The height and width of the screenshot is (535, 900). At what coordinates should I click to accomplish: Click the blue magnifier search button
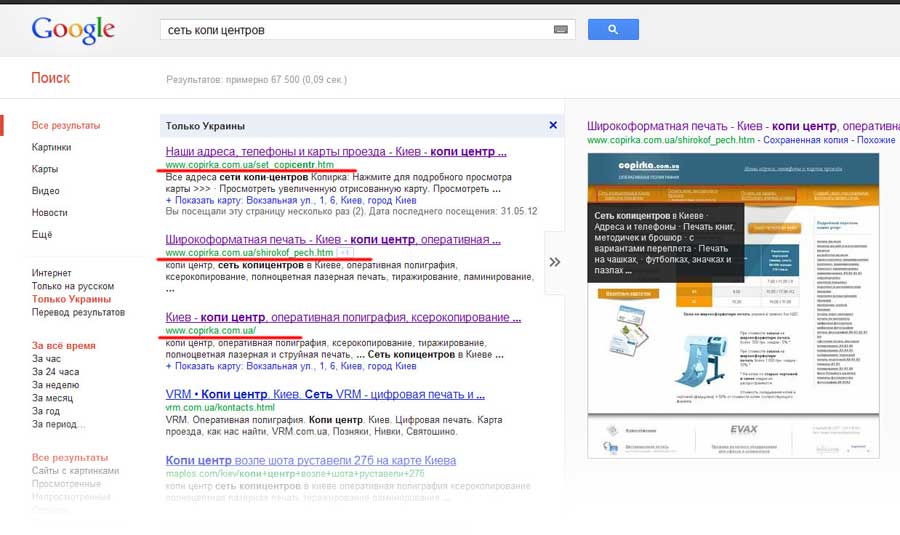click(x=613, y=29)
